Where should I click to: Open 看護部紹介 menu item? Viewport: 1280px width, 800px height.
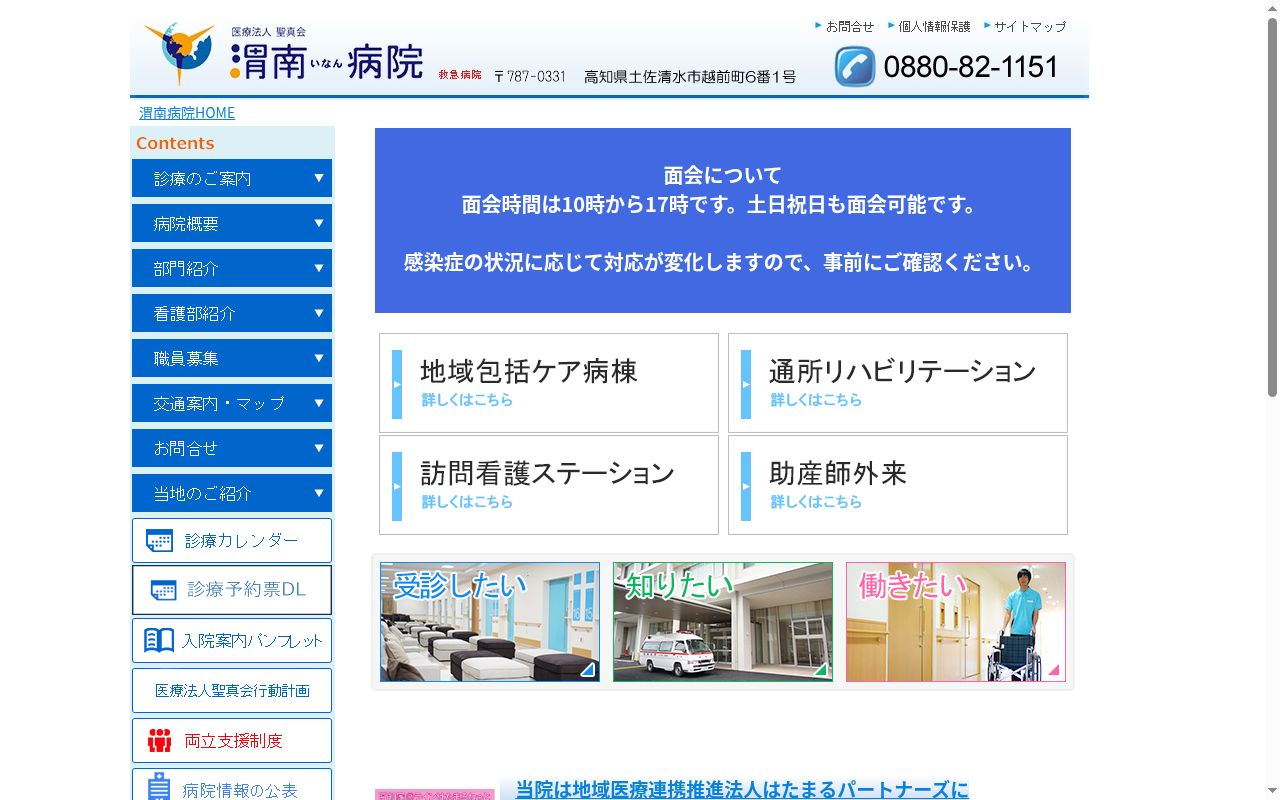pos(232,313)
